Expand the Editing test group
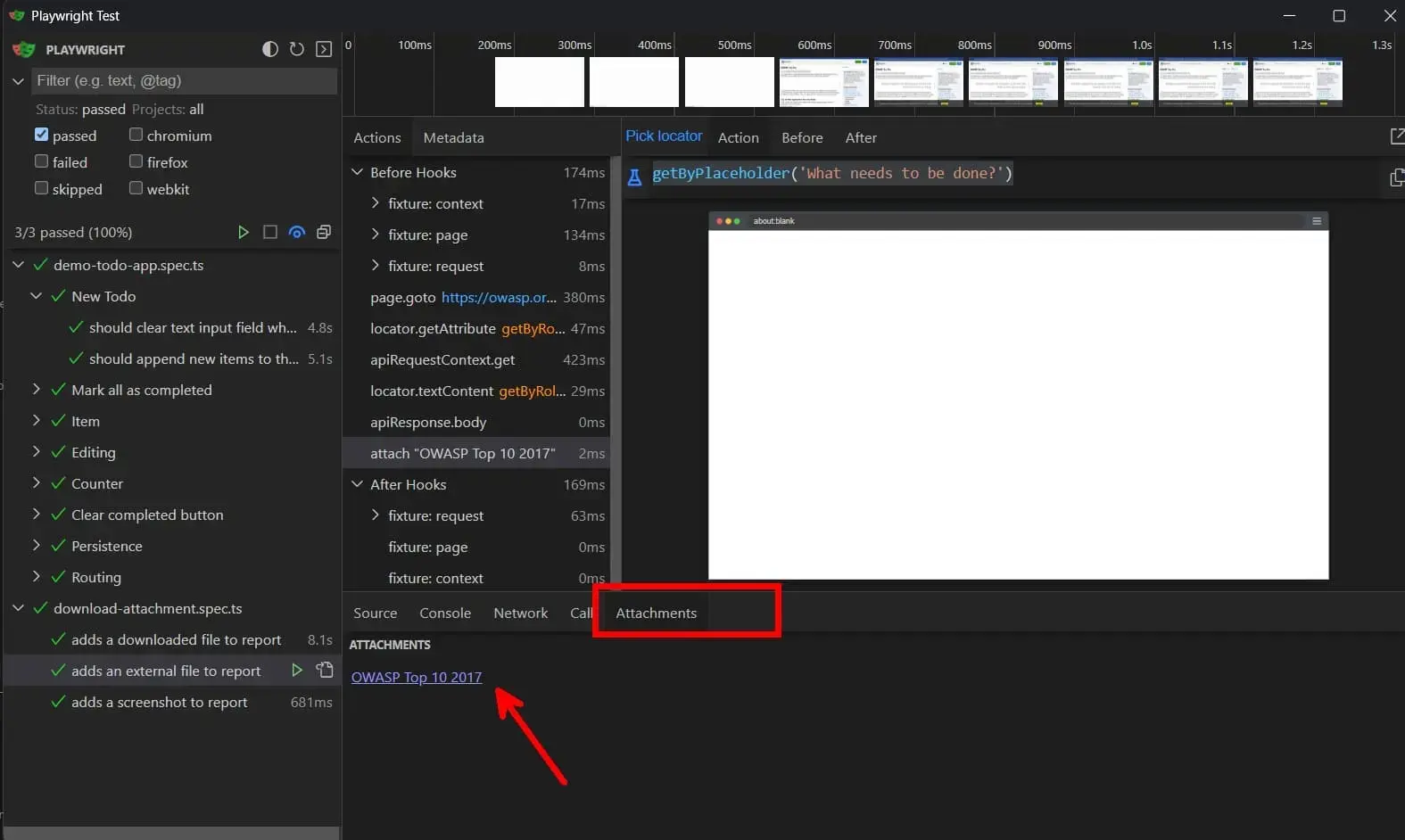Image resolution: width=1405 pixels, height=840 pixels. 36,452
